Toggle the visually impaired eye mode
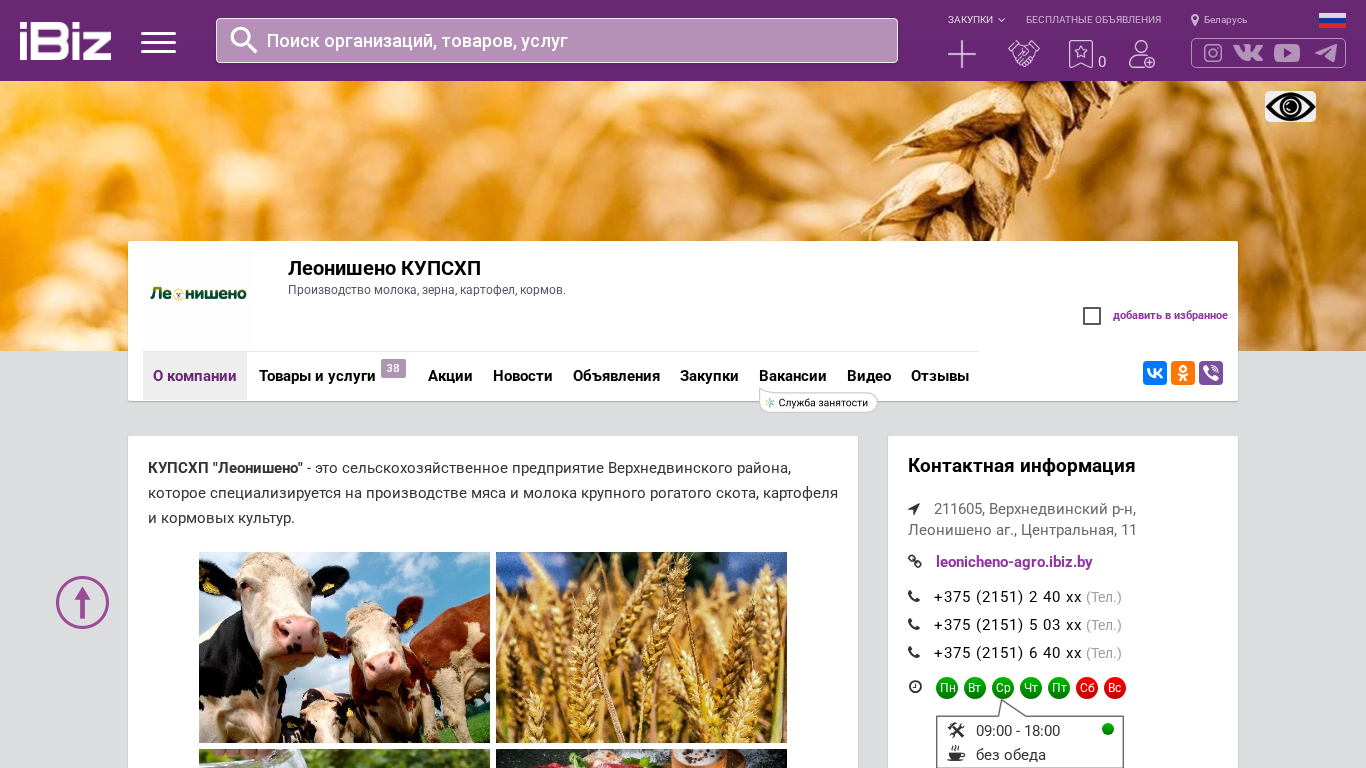This screenshot has width=1366, height=768. pyautogui.click(x=1290, y=106)
